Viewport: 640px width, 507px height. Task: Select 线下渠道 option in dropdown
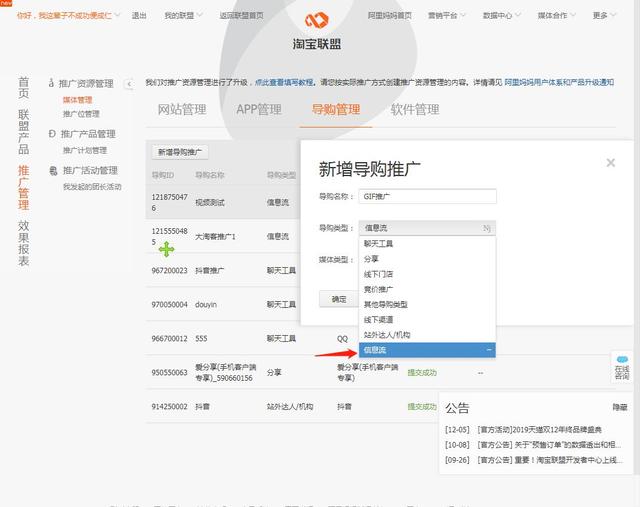pyautogui.click(x=427, y=320)
